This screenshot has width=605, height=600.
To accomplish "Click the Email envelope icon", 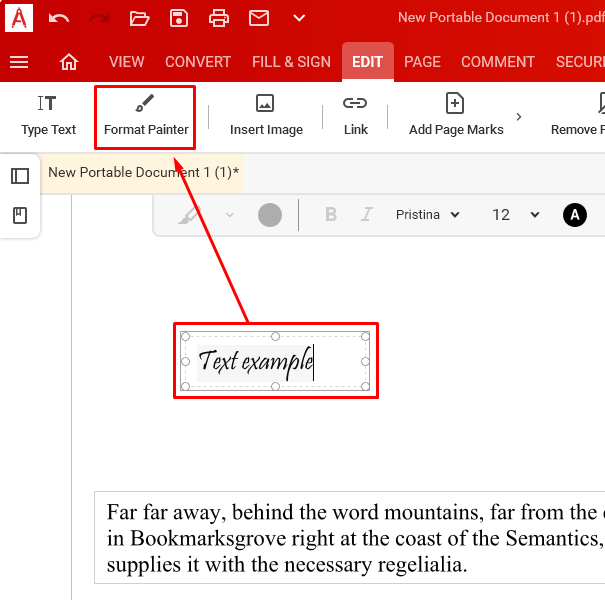I will (x=259, y=18).
